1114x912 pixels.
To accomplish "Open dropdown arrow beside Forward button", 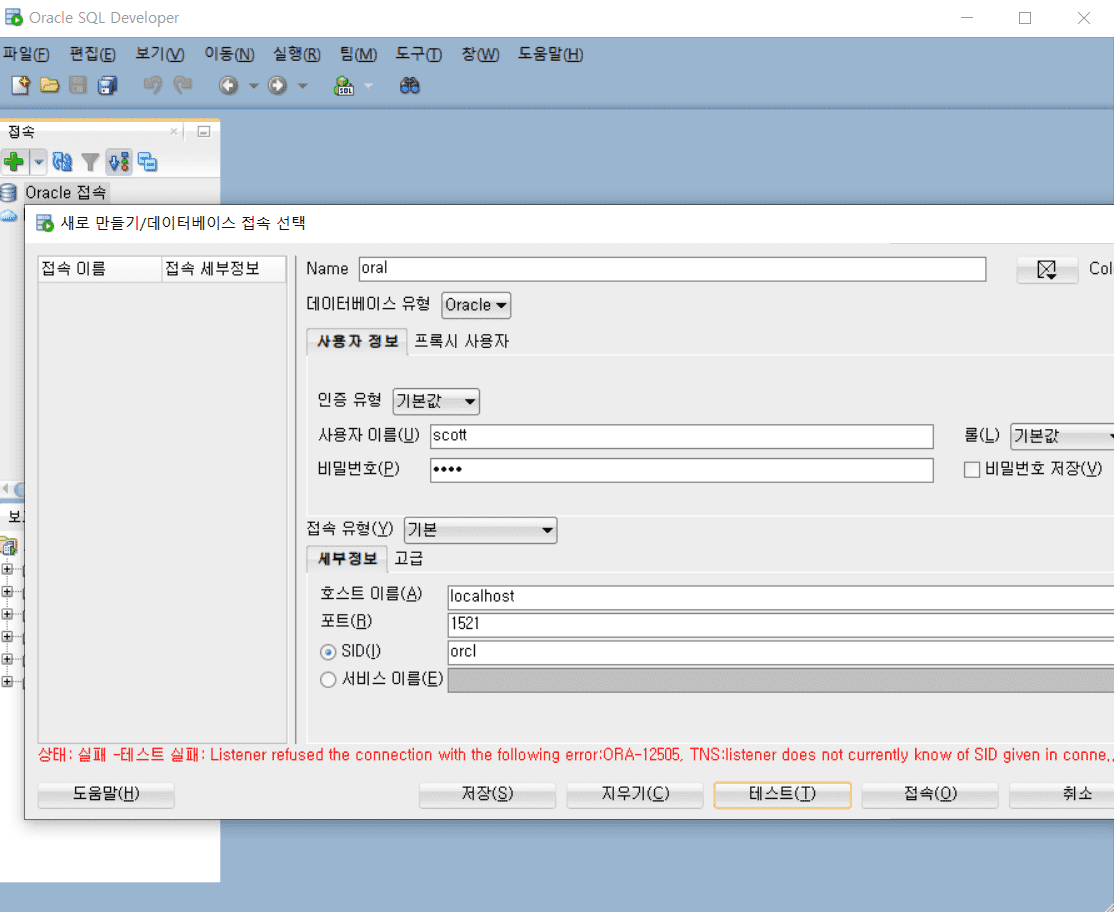I will [302, 86].
